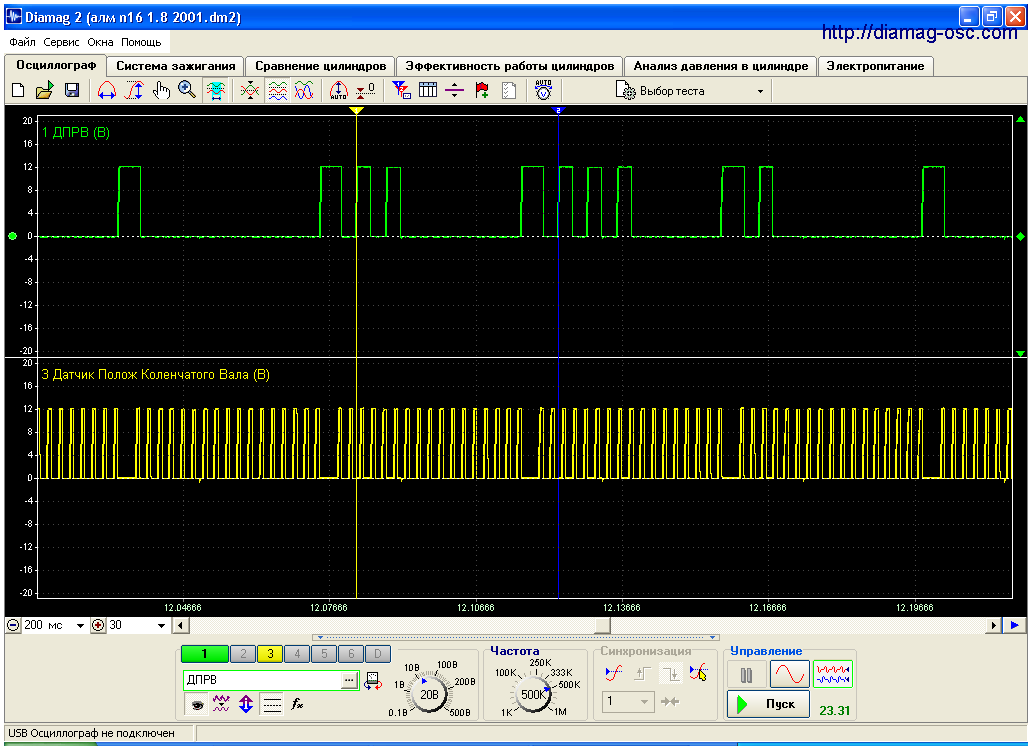This screenshot has width=1032, height=746.
Task: Click the yellow cursor marker above the waveform
Action: coord(356,111)
